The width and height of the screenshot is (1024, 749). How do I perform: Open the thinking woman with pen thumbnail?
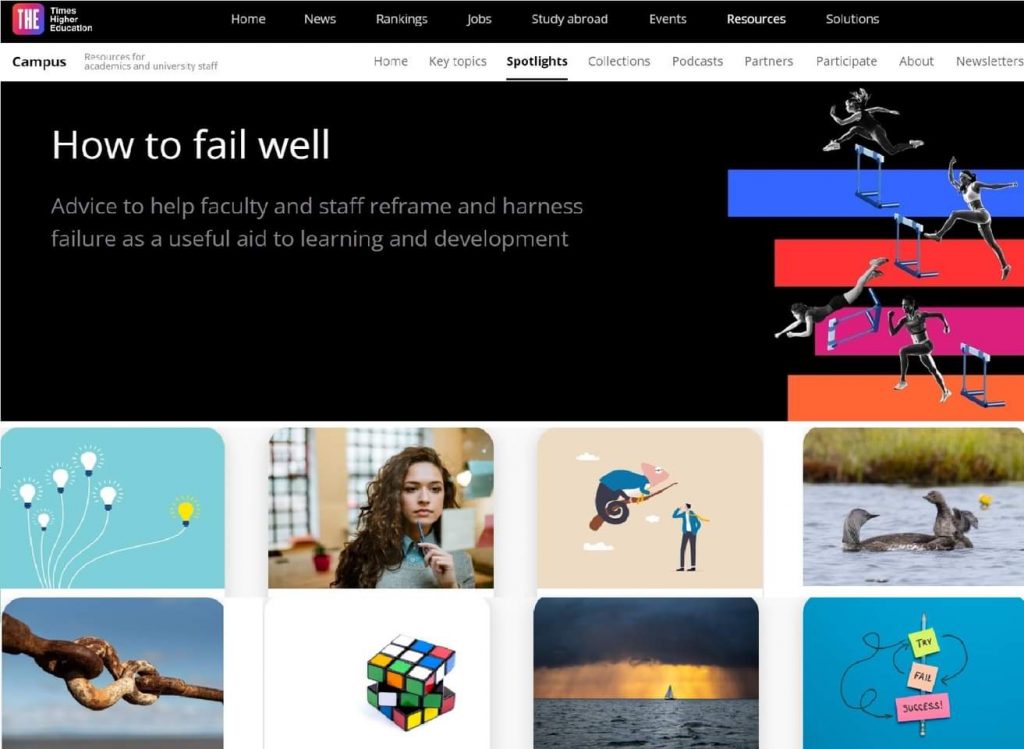click(x=381, y=508)
